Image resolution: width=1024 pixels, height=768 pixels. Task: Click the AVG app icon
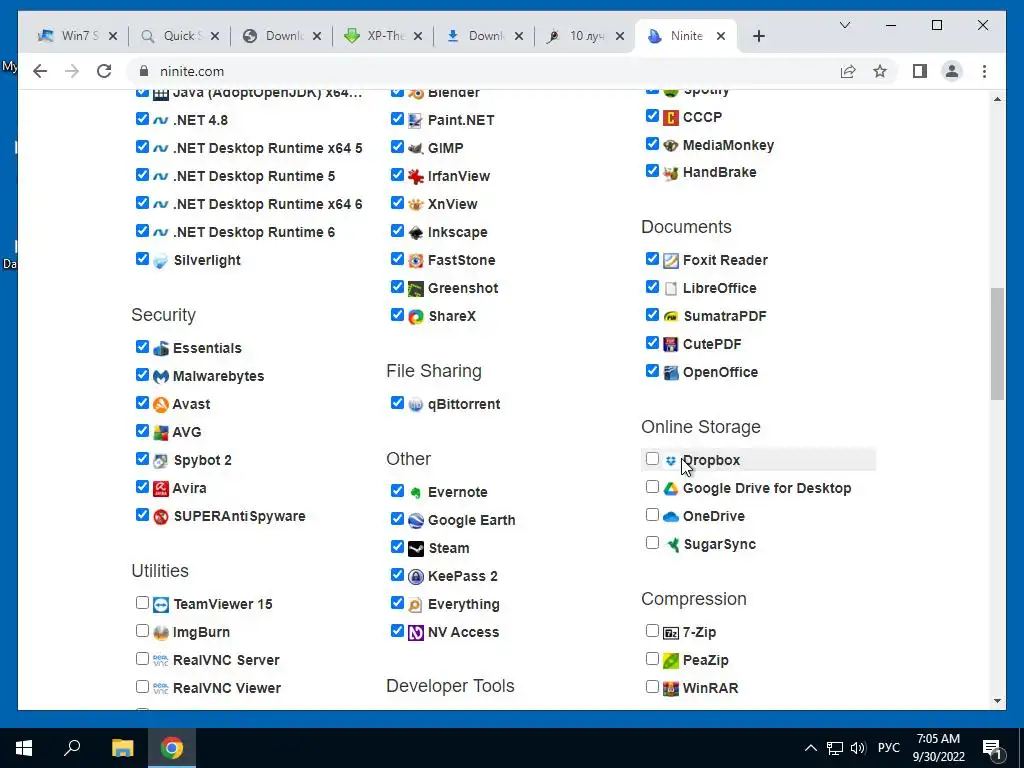(161, 433)
